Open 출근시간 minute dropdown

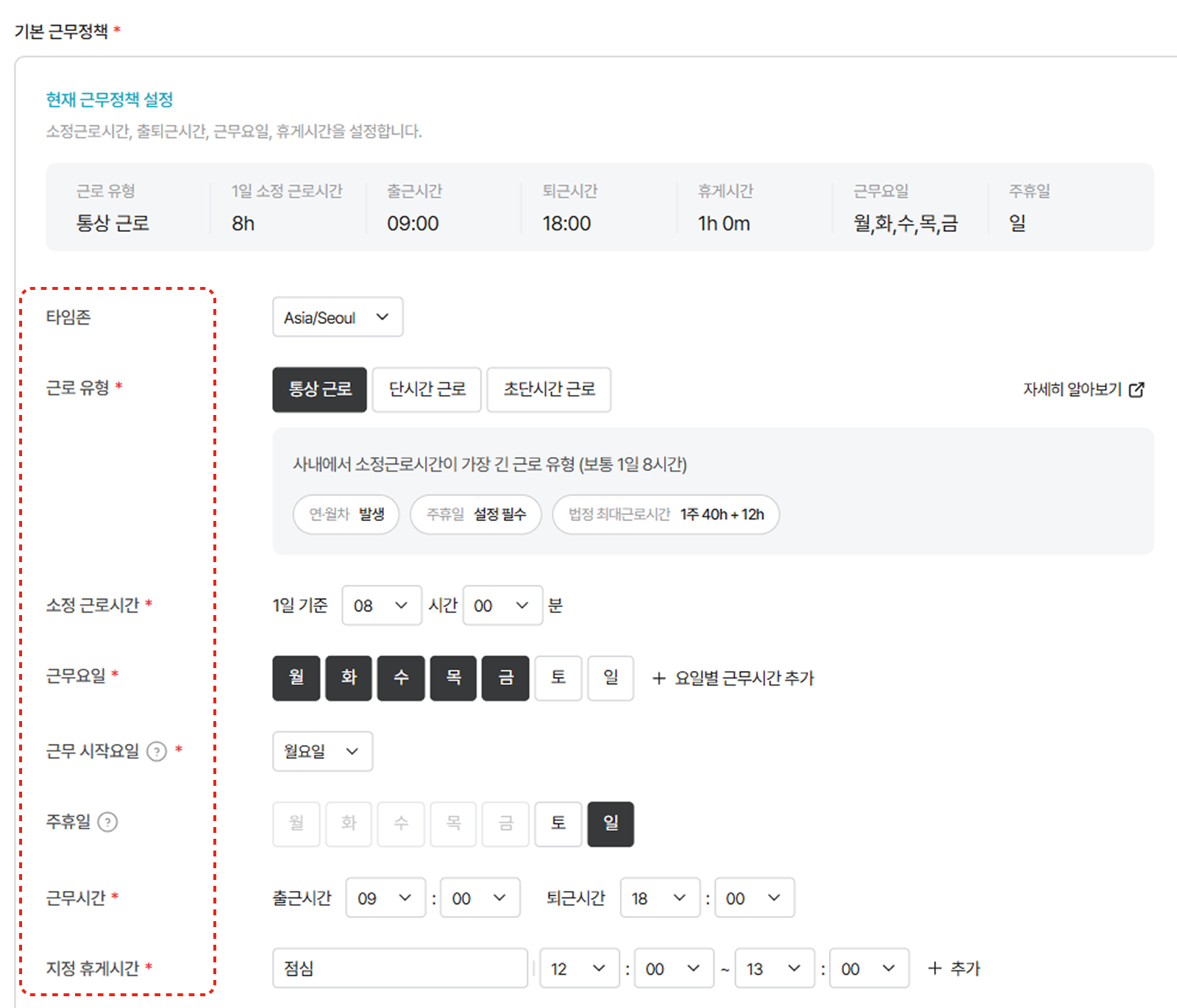click(480, 898)
